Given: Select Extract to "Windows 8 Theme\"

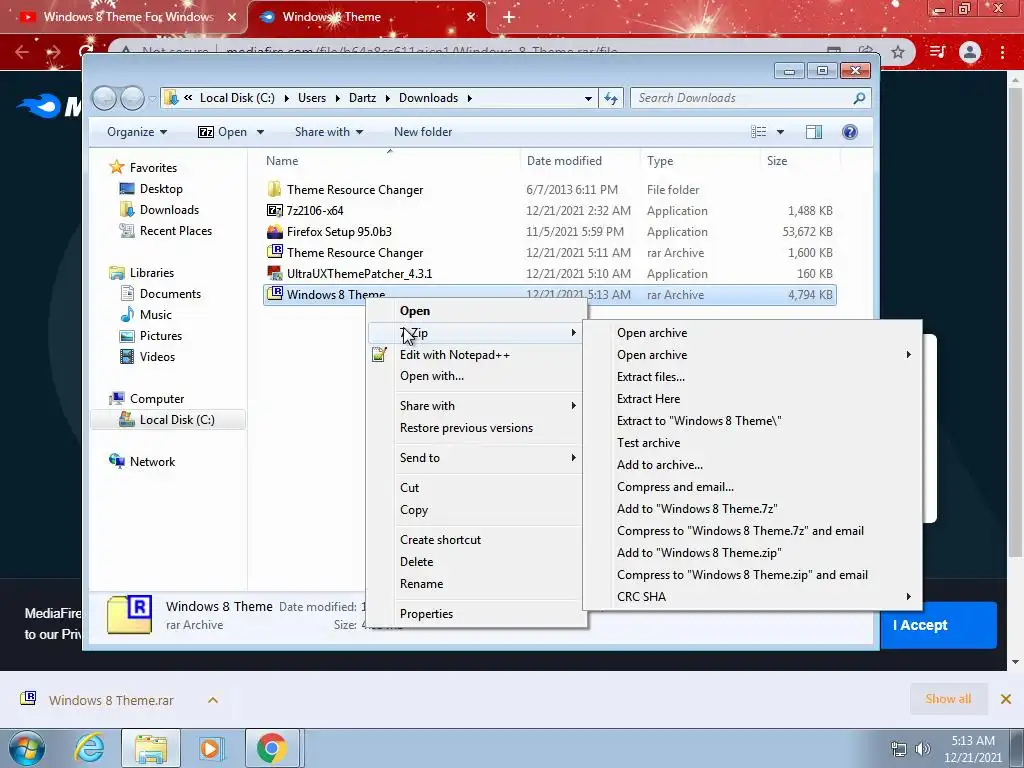Looking at the screenshot, I should (699, 421).
